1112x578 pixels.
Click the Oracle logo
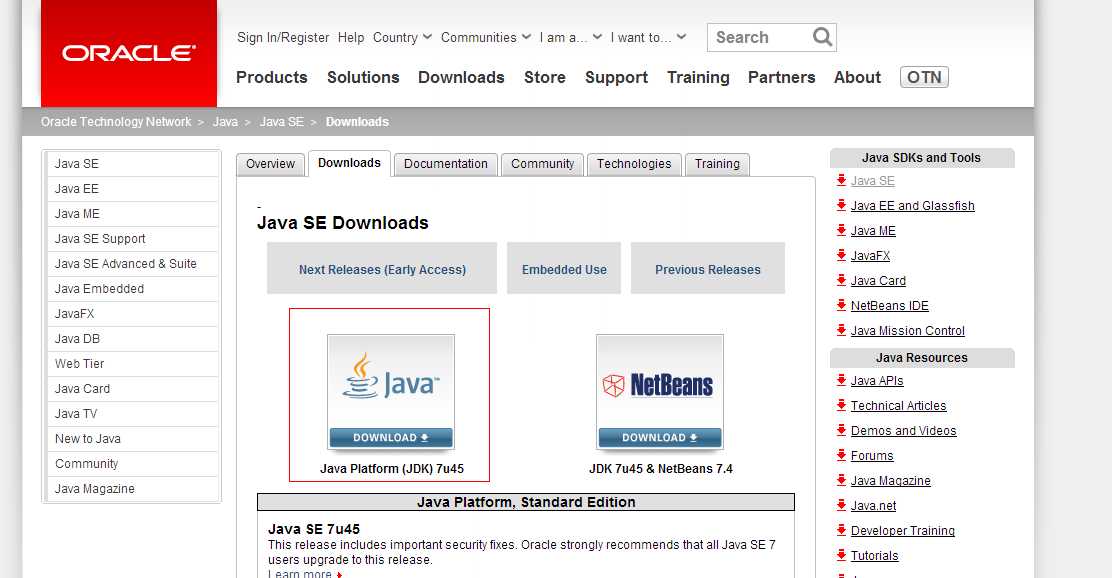tap(128, 53)
